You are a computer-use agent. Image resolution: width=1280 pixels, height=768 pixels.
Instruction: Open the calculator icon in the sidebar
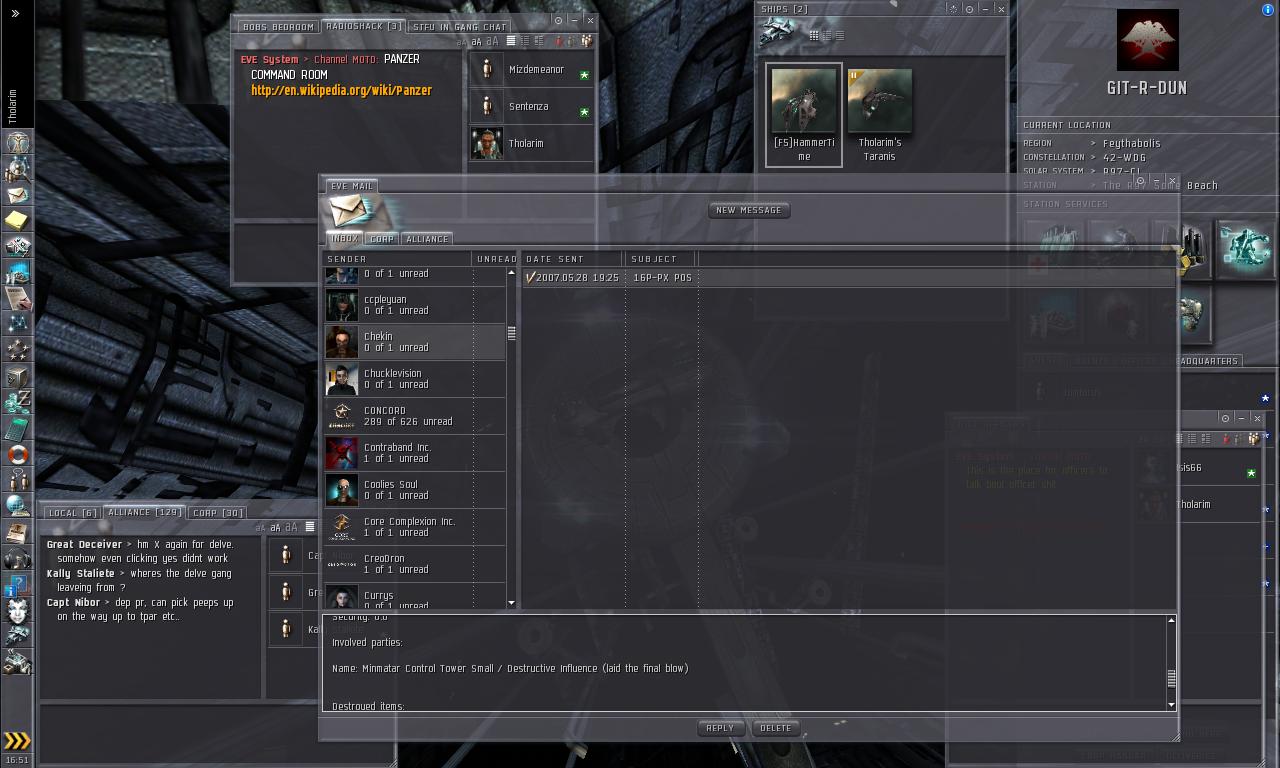(x=18, y=428)
